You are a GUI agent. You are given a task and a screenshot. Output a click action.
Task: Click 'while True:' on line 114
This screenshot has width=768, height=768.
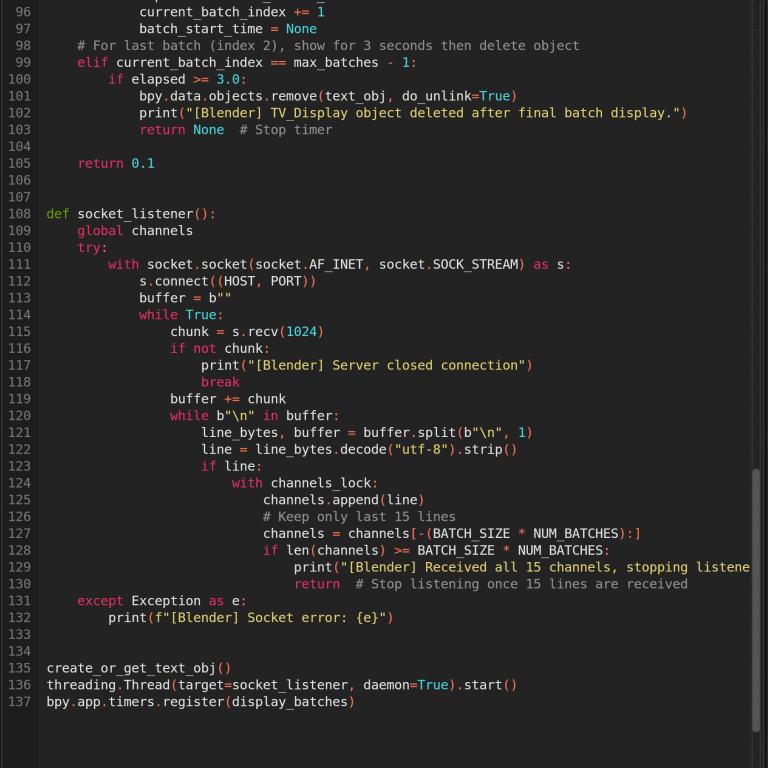point(181,314)
